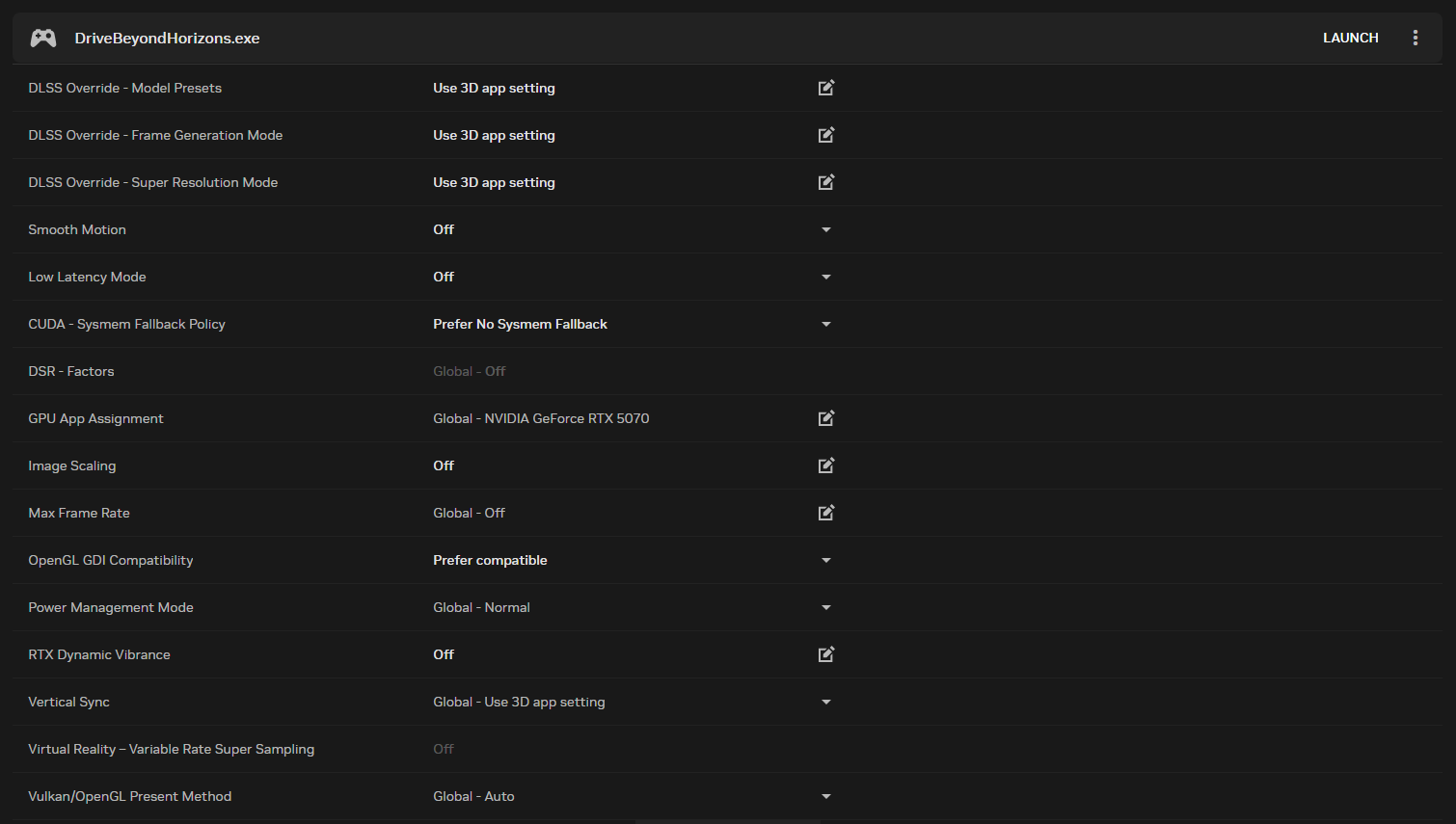Click the 'Global - Normal' value
The image size is (1456, 824).
[481, 607]
